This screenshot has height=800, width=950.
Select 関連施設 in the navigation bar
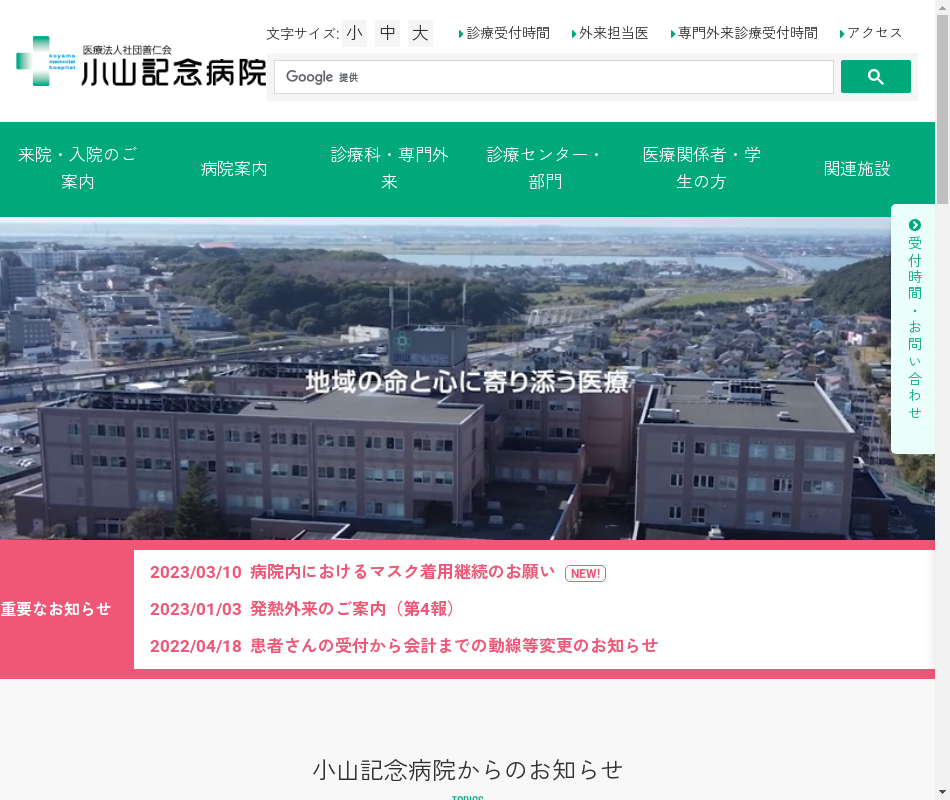point(857,169)
